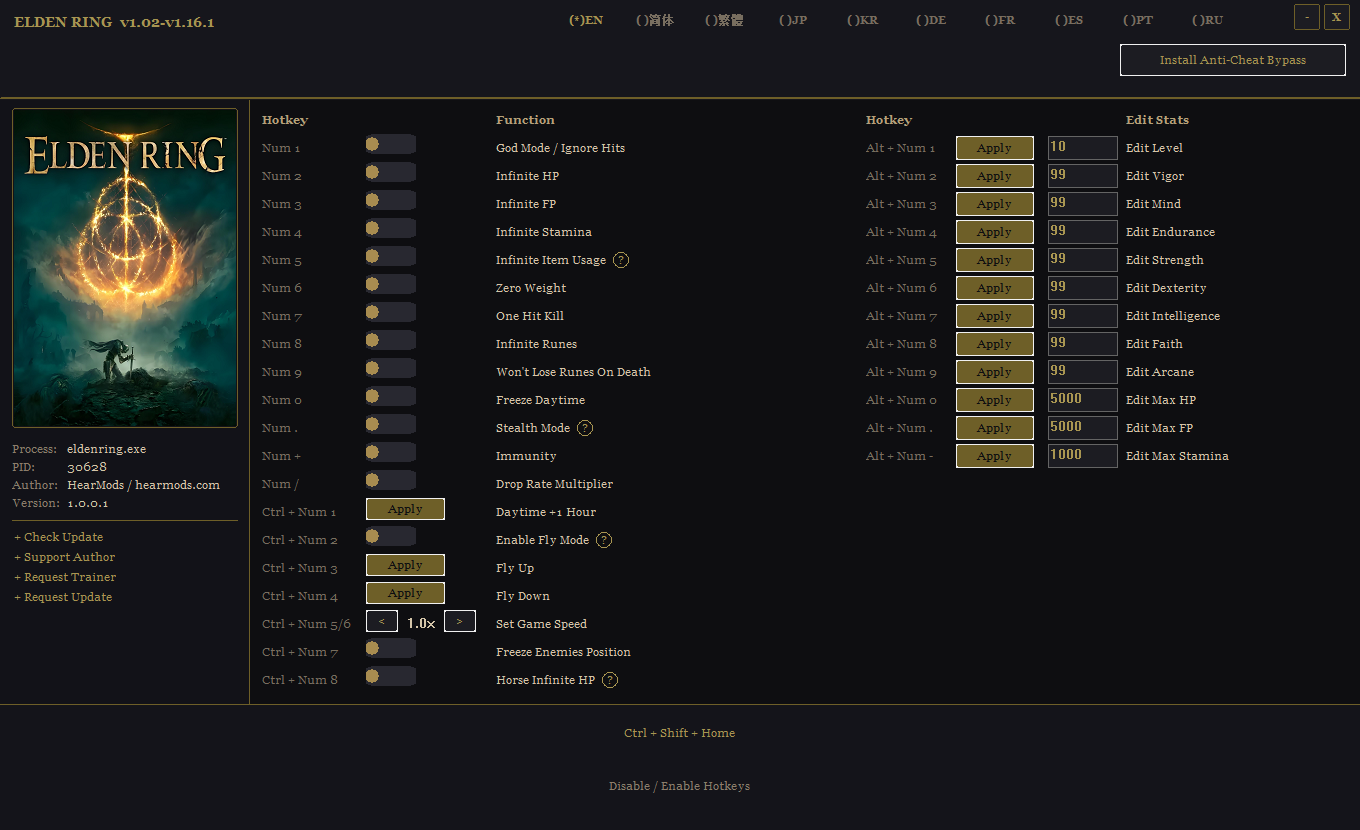Select Traditional Chinese language option
The image size is (1360, 830).
point(724,20)
